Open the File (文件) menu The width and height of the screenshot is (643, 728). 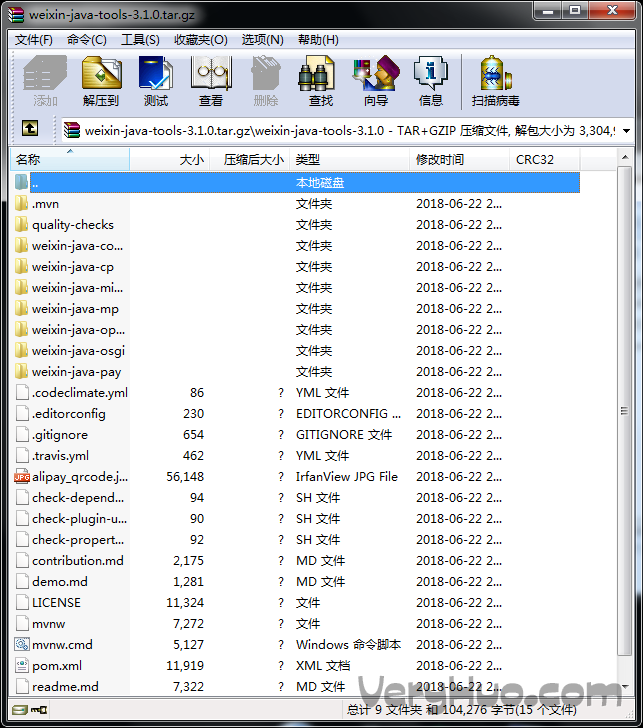click(x=33, y=40)
